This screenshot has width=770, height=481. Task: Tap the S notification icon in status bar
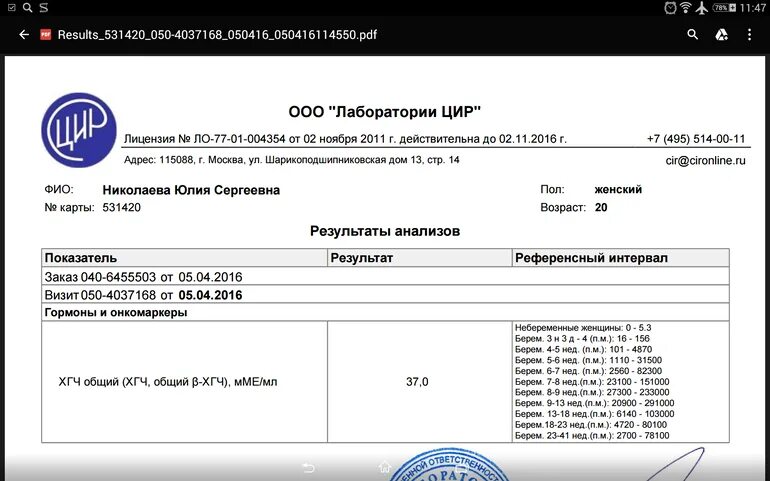click(44, 7)
